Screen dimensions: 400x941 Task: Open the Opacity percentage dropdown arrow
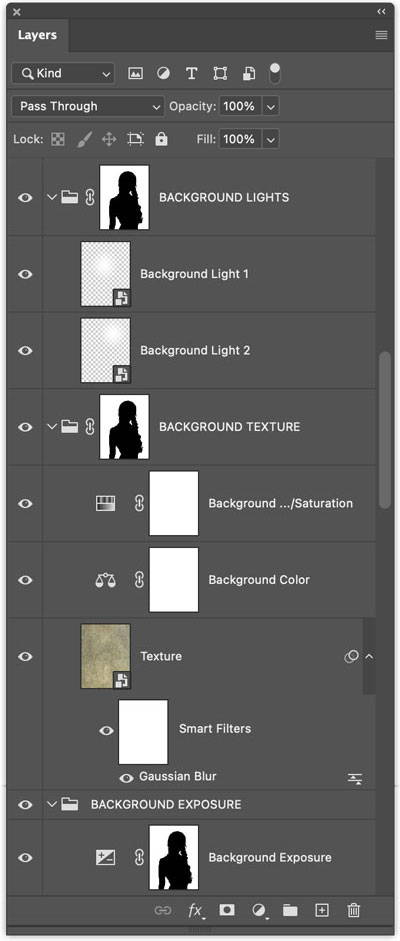pos(270,107)
